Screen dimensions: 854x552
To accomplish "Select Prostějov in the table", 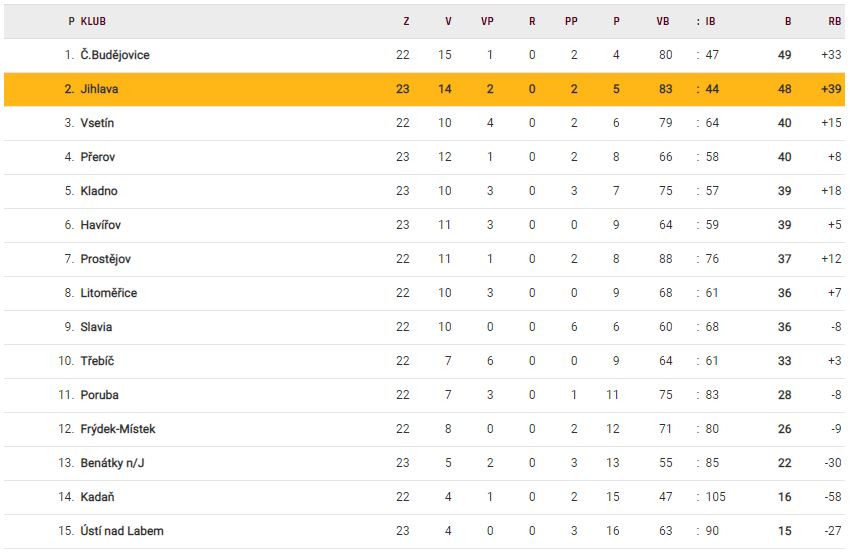I will 106,259.
